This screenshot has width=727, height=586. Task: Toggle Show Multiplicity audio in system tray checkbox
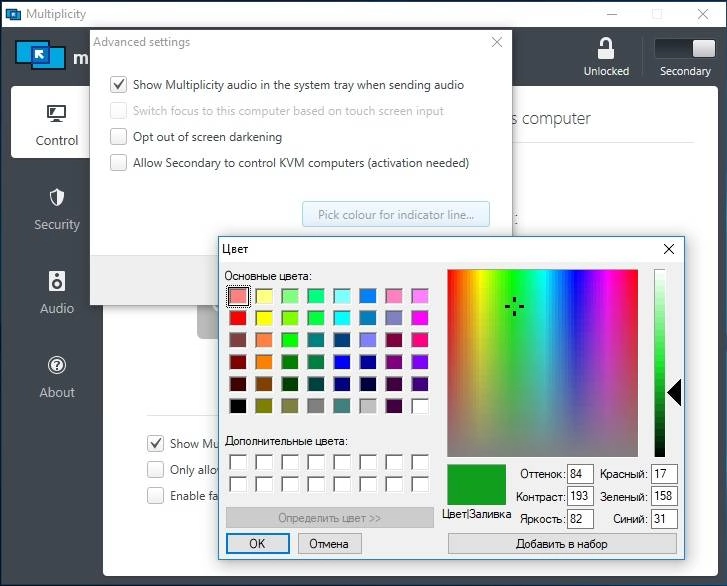(x=118, y=85)
